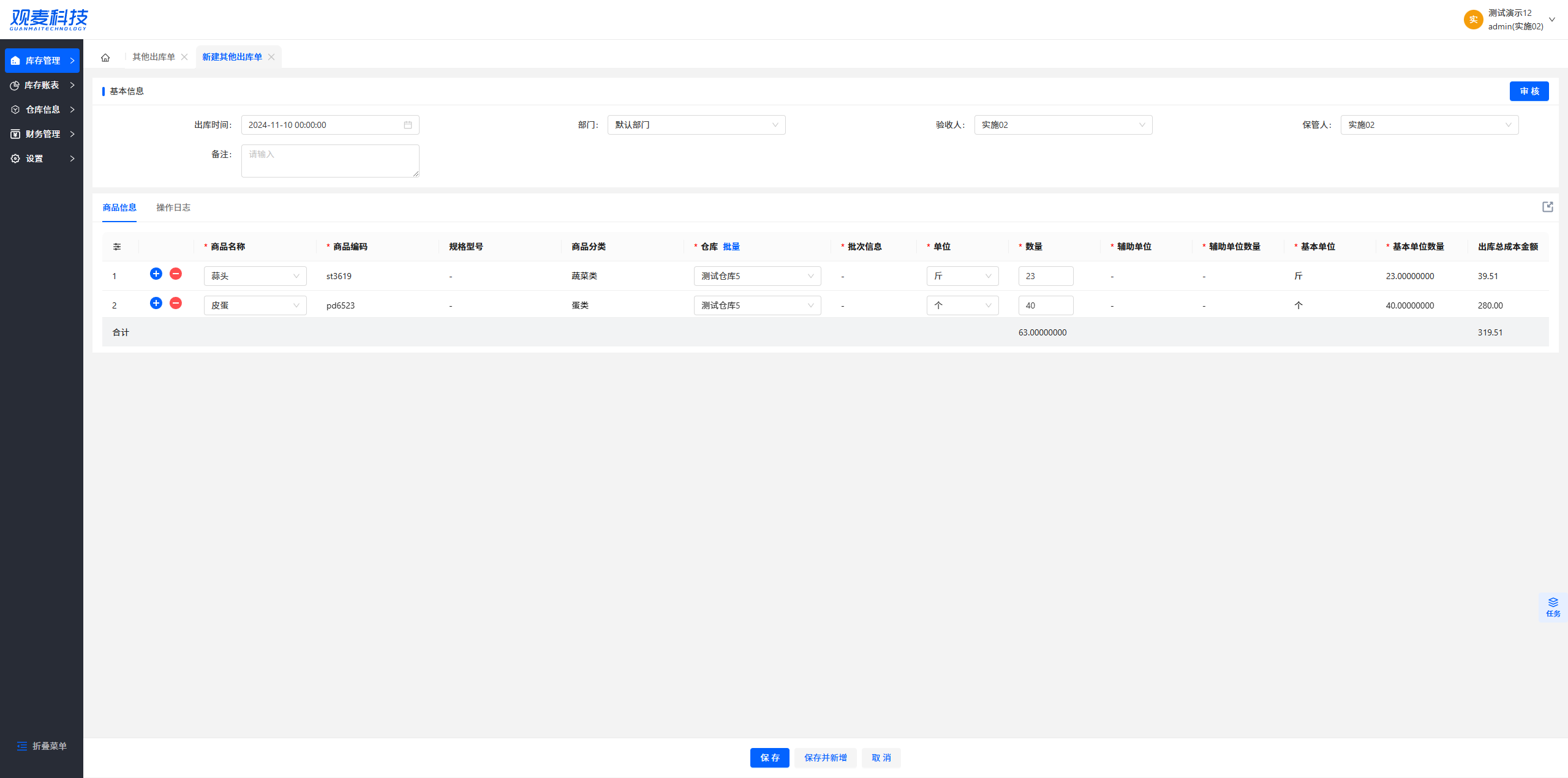Collapse sidebar with 折叠菜单
This screenshot has height=778, width=1568.
(42, 746)
